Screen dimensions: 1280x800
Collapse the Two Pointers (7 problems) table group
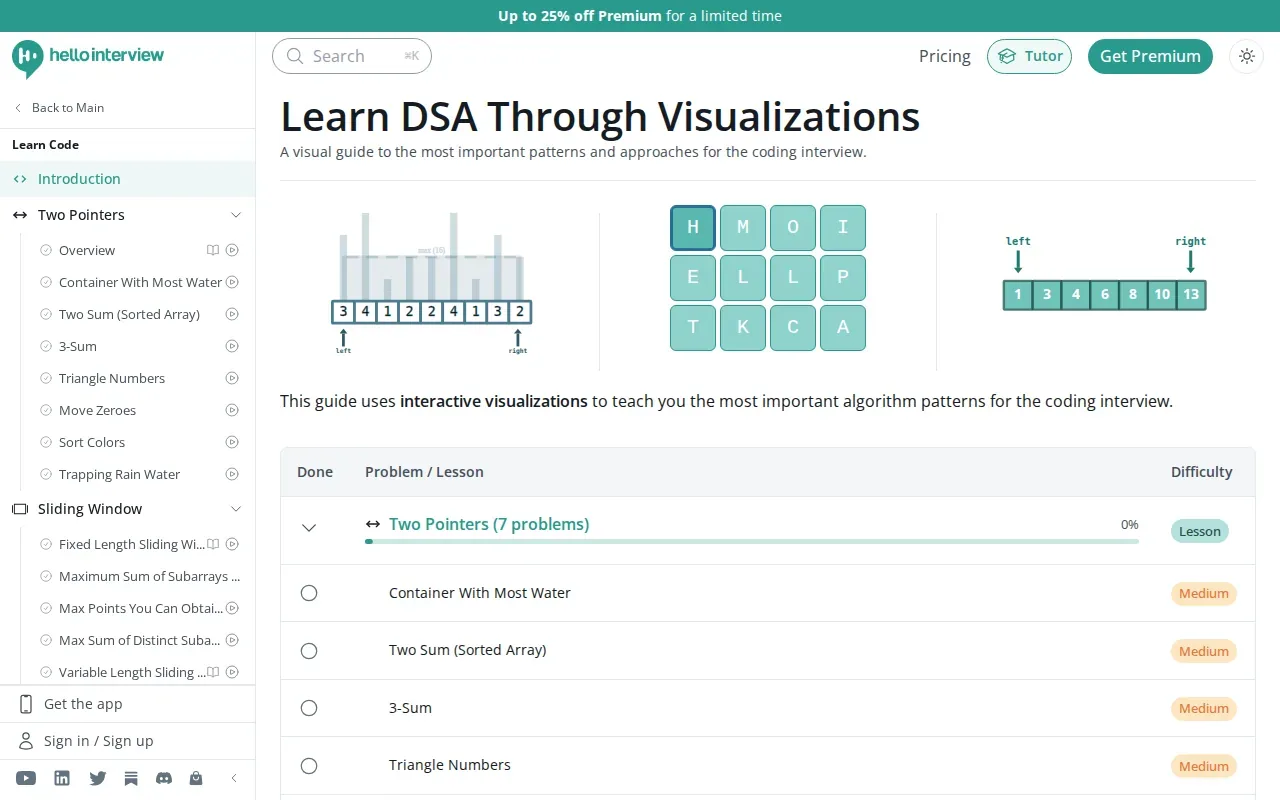pos(309,528)
